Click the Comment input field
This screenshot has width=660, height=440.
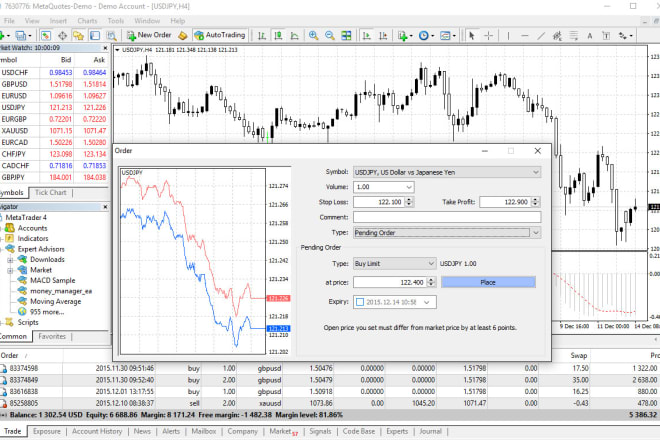(447, 217)
